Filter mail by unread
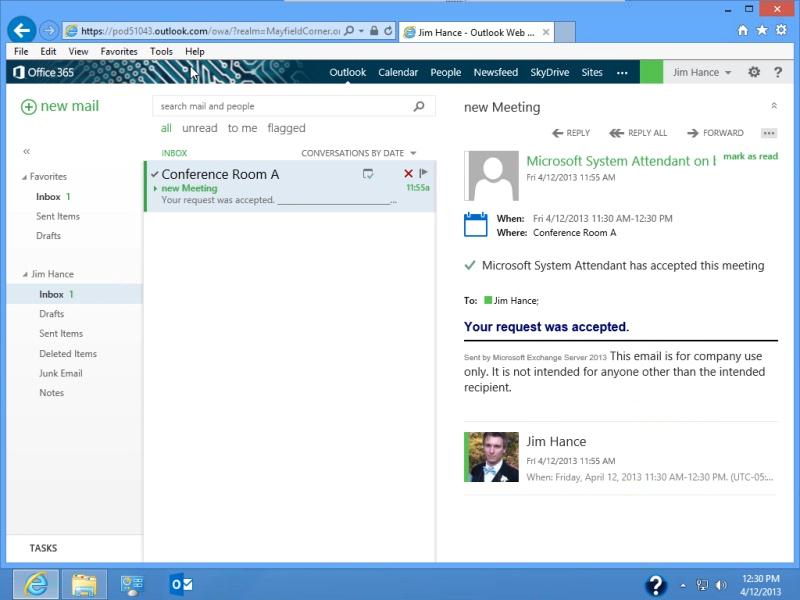Screen dimensions: 800x600 click(x=199, y=128)
